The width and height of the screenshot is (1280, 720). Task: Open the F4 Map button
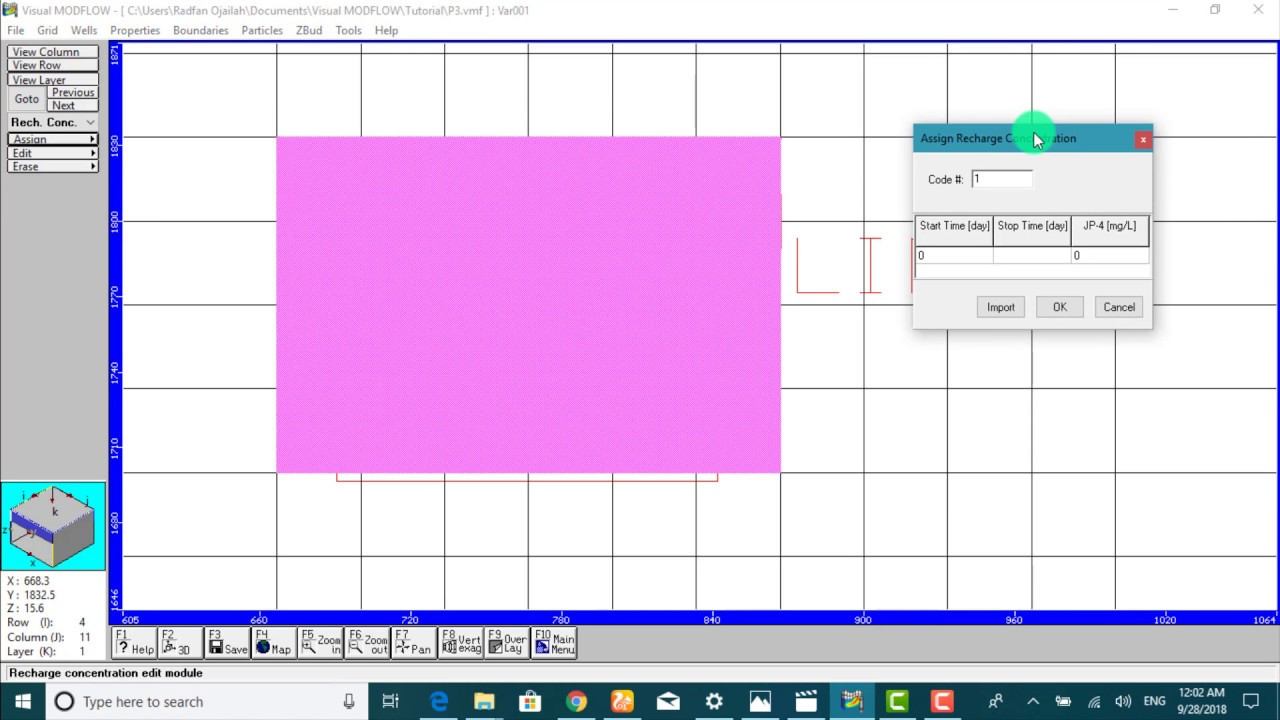pyautogui.click(x=273, y=643)
